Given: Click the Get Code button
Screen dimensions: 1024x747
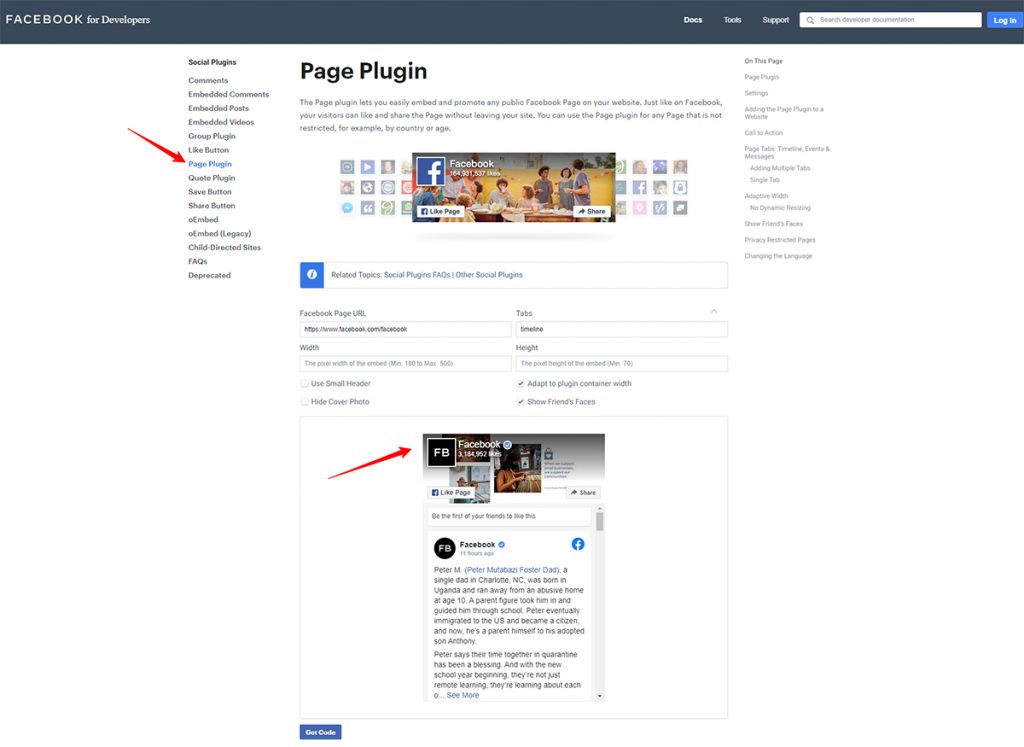Looking at the screenshot, I should click(320, 732).
